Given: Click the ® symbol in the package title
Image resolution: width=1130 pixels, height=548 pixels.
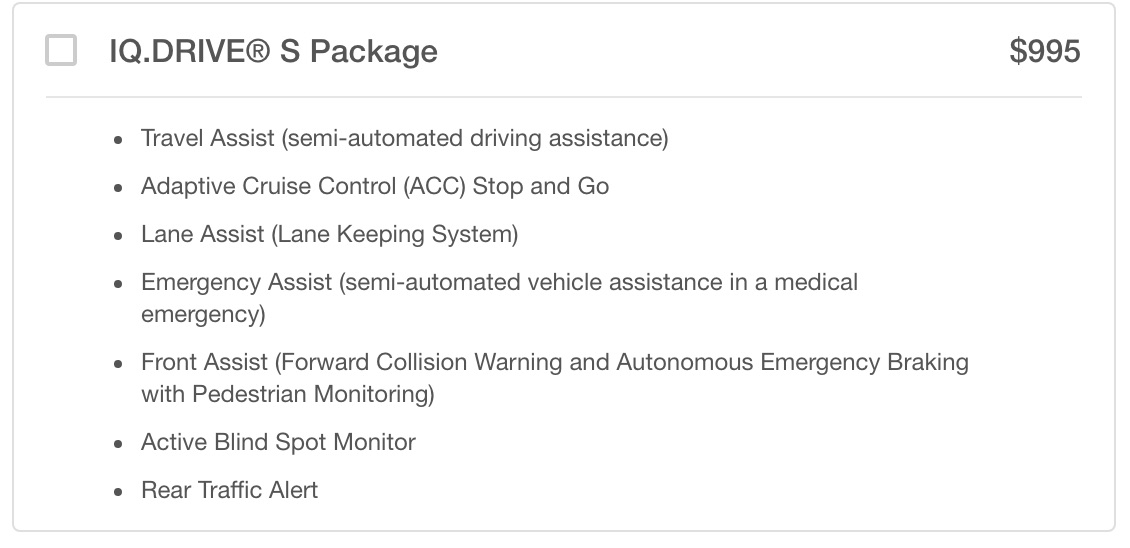Looking at the screenshot, I should tap(257, 50).
